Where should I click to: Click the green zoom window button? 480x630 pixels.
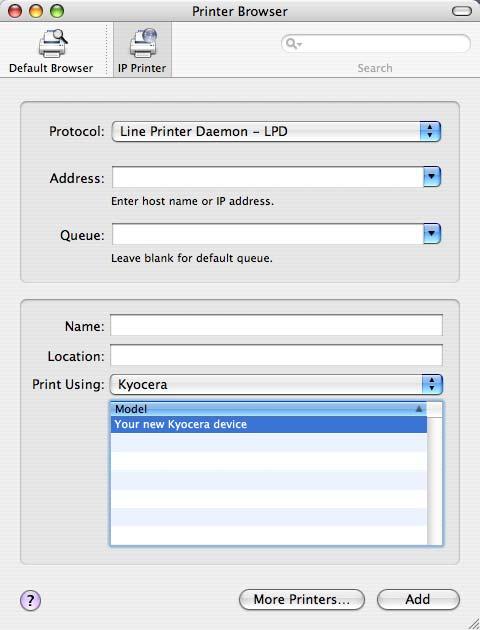click(57, 11)
